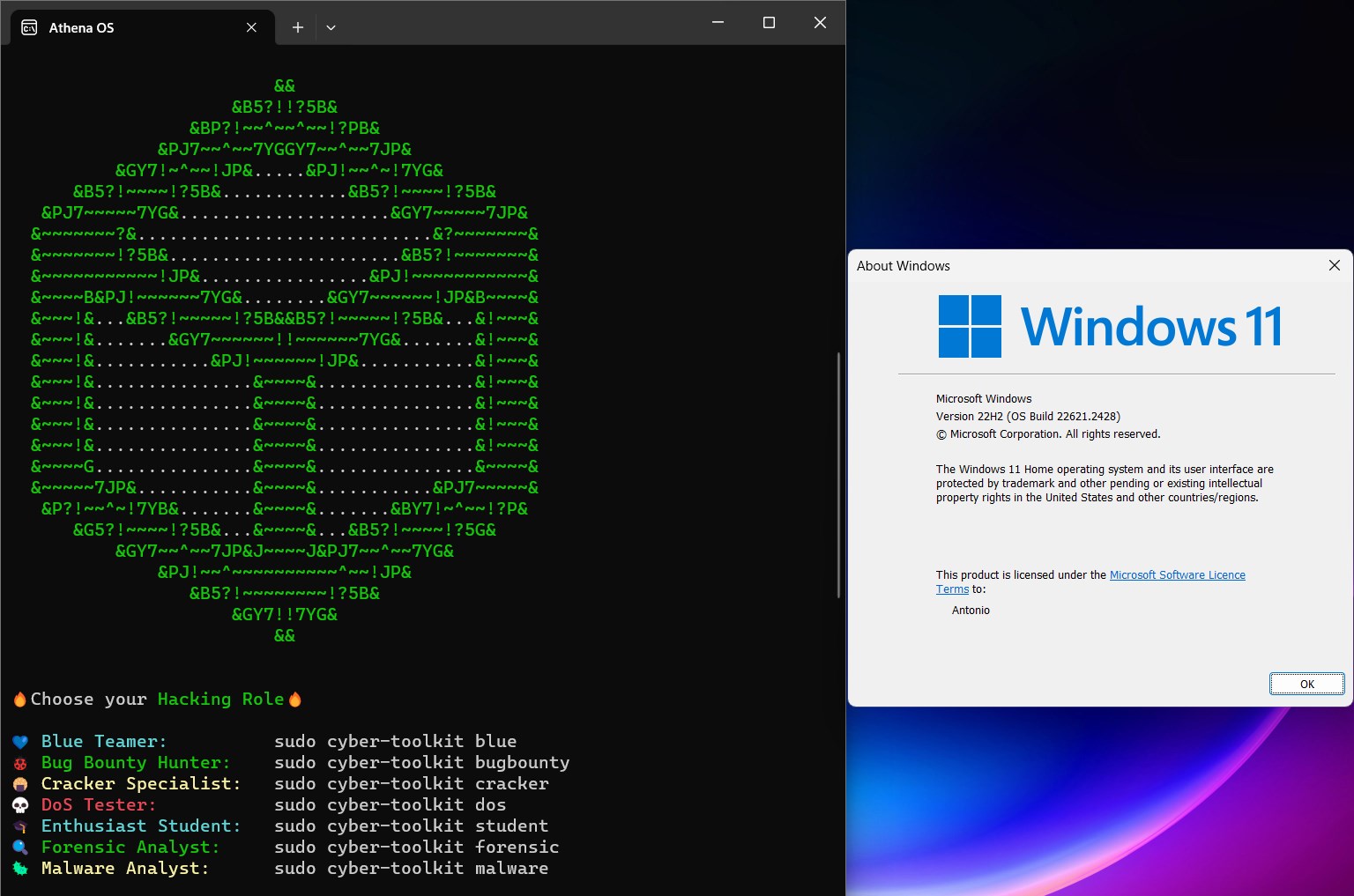Viewport: 1354px width, 896px height.
Task: Select the blue heart icon for Blue Teamer
Action: coord(19,741)
